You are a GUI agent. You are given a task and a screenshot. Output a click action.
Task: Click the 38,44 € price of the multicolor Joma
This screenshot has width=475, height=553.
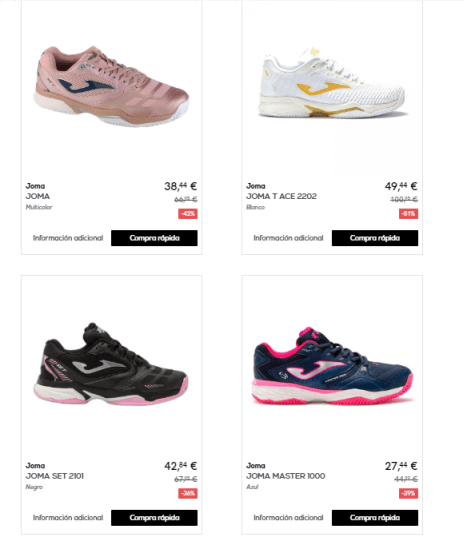[181, 186]
